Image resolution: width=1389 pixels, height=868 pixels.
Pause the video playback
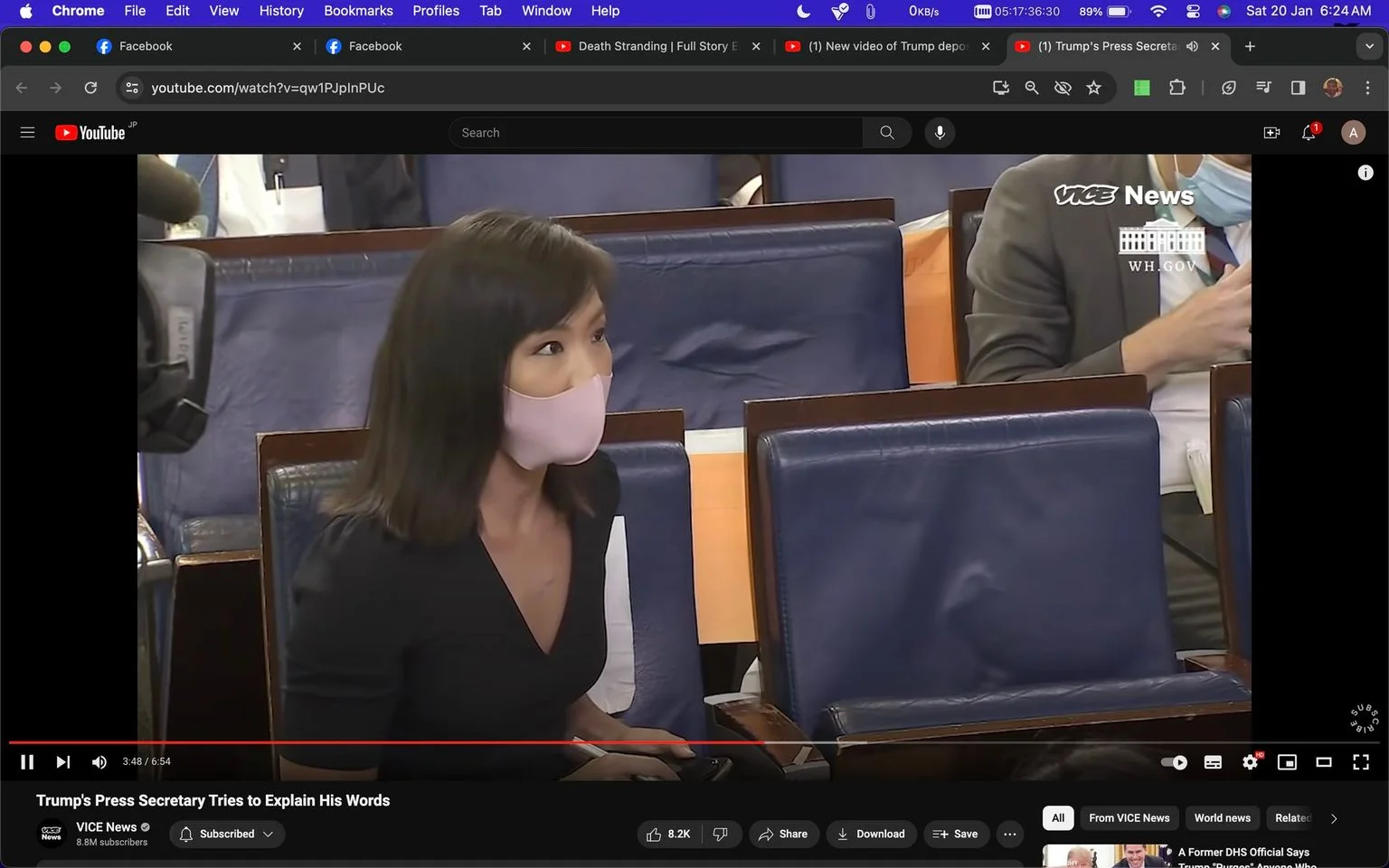pyautogui.click(x=27, y=762)
